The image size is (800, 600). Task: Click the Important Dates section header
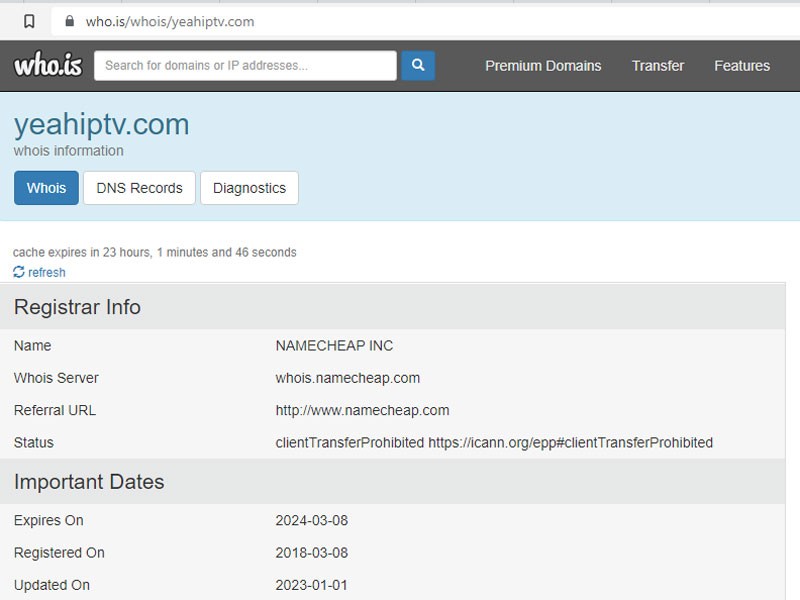click(392, 482)
